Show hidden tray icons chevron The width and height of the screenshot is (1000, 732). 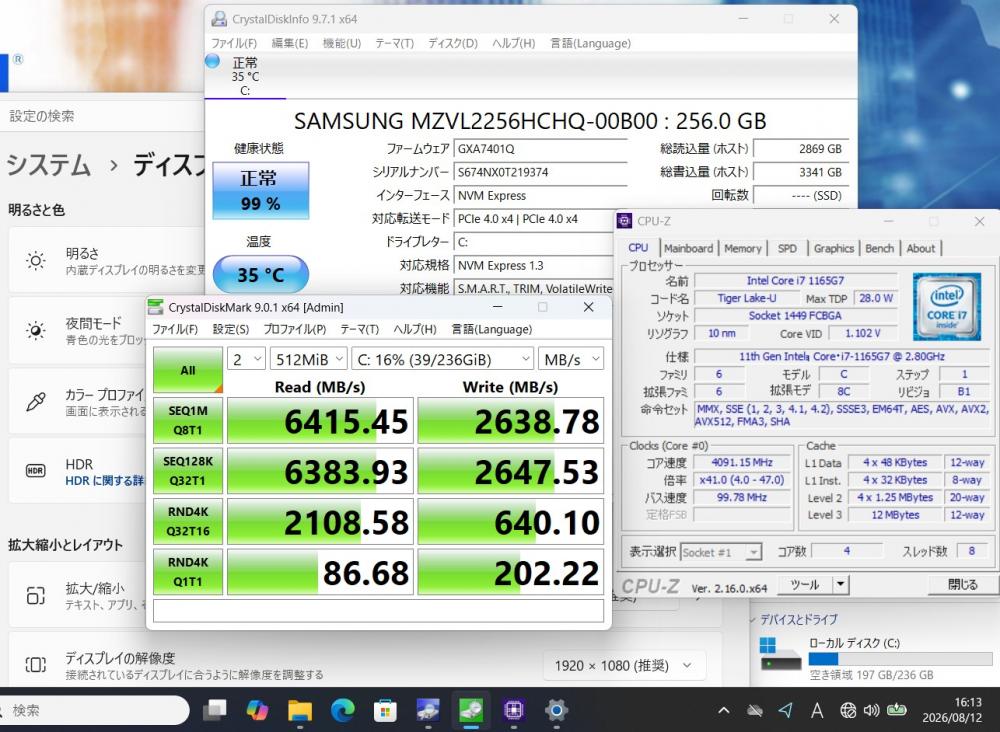pyautogui.click(x=724, y=710)
